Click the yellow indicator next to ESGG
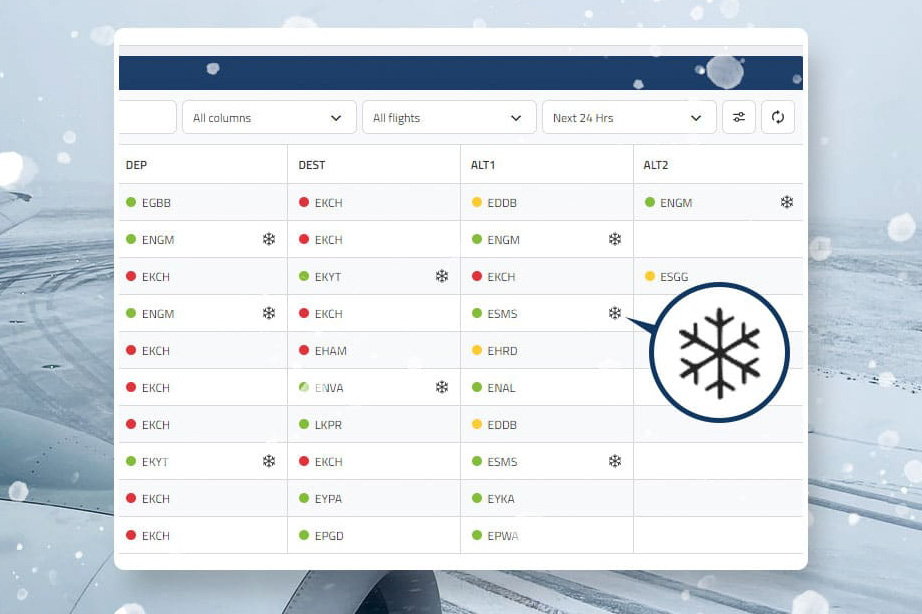Viewport: 922px width, 614px height. click(x=649, y=276)
